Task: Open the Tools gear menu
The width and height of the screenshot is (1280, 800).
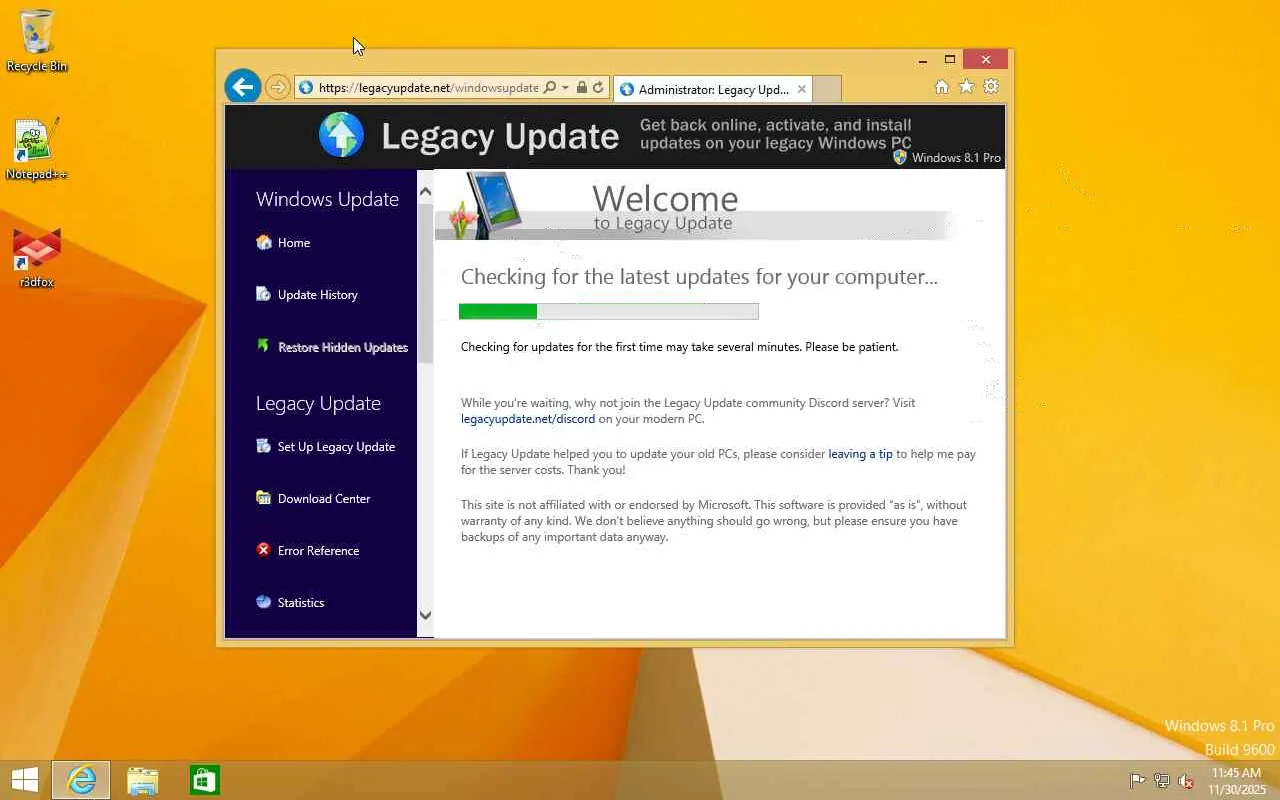Action: [x=991, y=87]
